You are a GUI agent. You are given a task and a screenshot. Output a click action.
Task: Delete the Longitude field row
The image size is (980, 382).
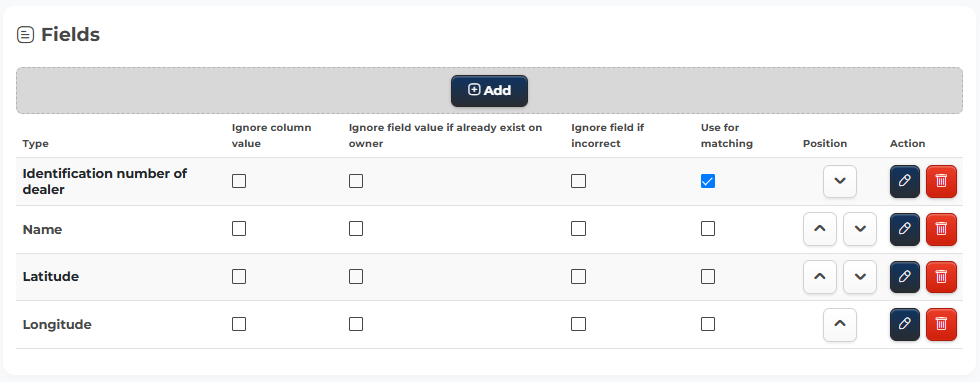point(941,324)
